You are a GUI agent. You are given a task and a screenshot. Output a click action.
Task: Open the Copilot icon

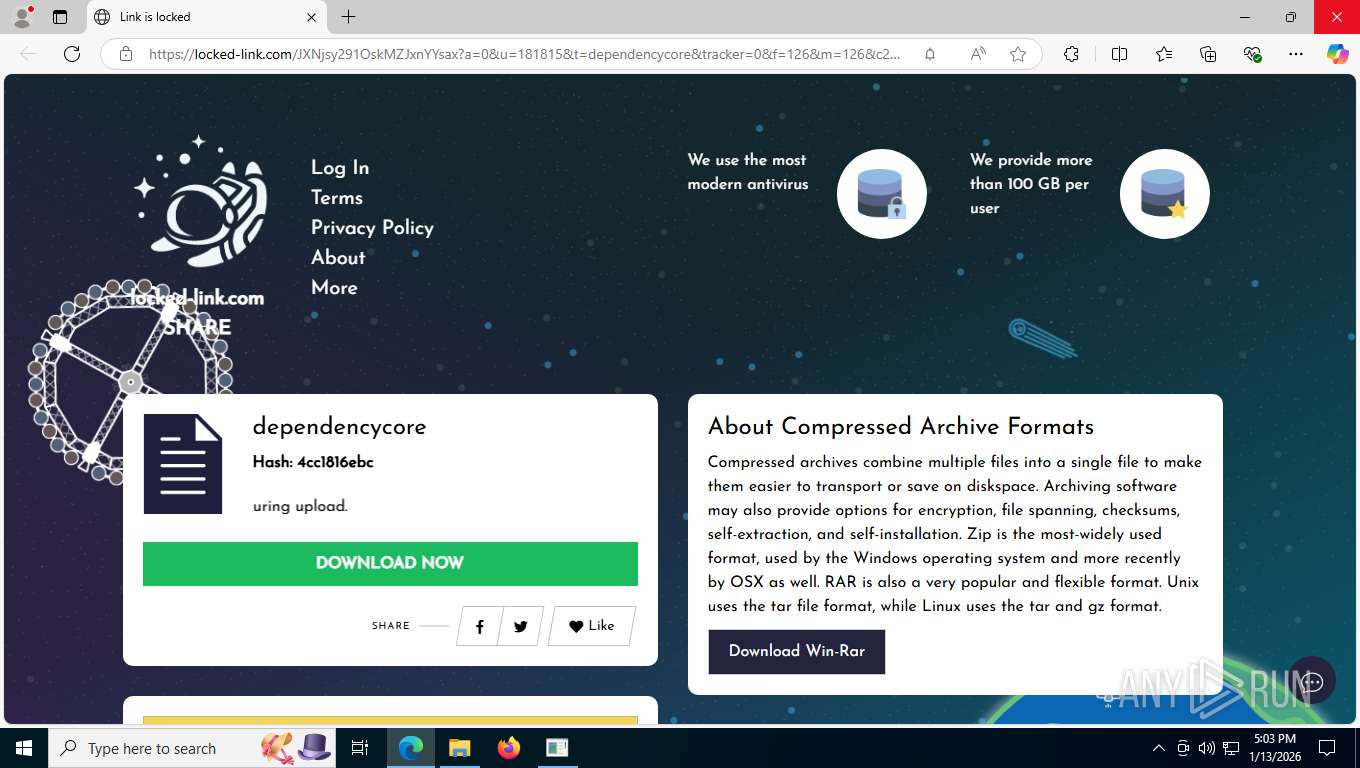[x=1337, y=54]
